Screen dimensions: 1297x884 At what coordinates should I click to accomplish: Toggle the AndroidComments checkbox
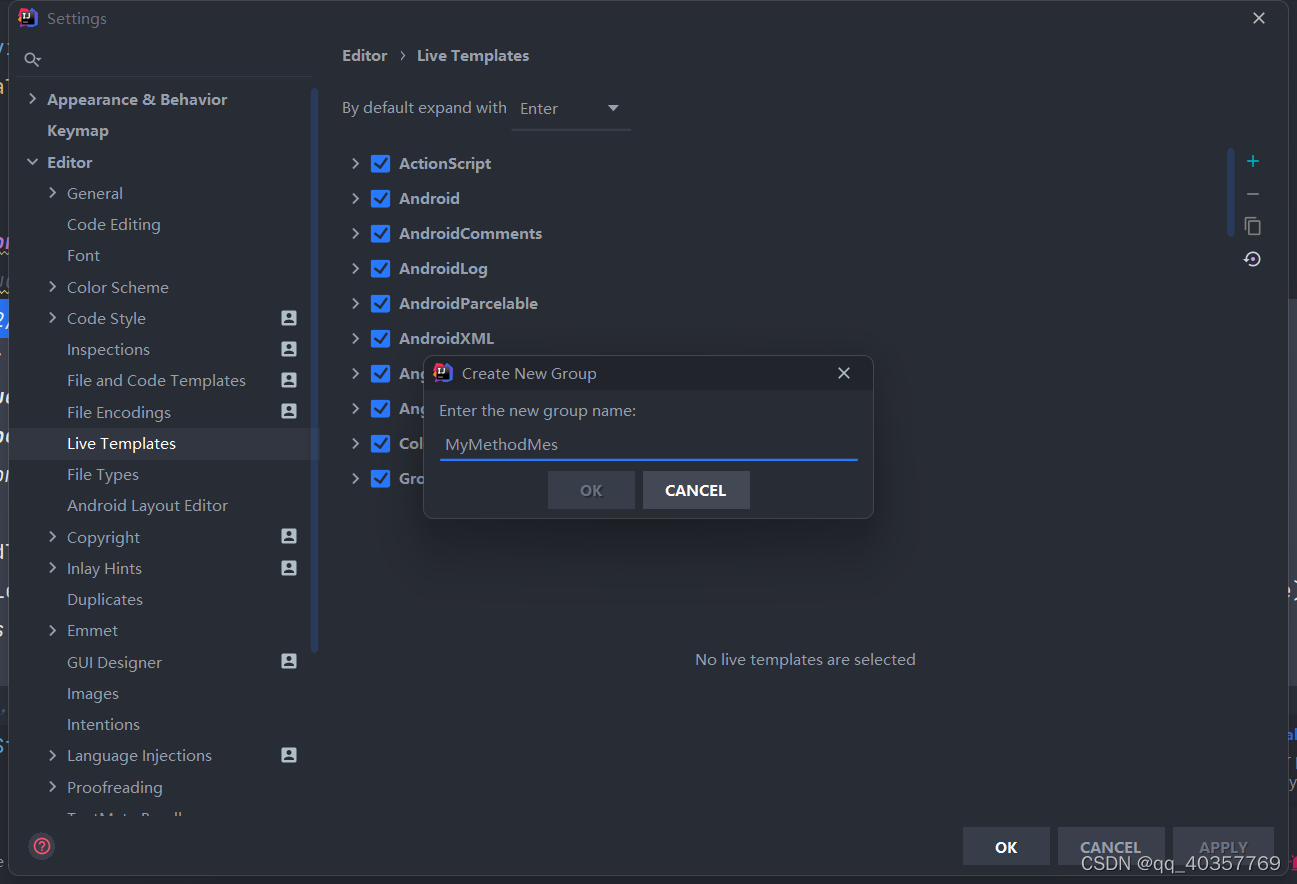(380, 233)
